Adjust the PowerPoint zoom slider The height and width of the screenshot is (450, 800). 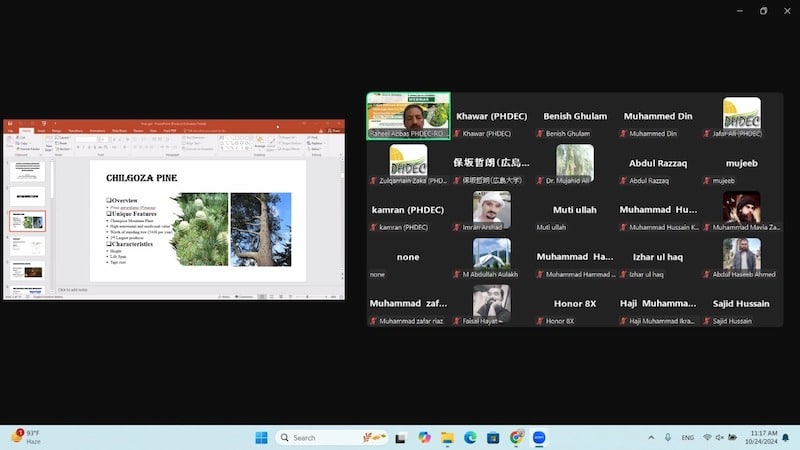pos(307,296)
